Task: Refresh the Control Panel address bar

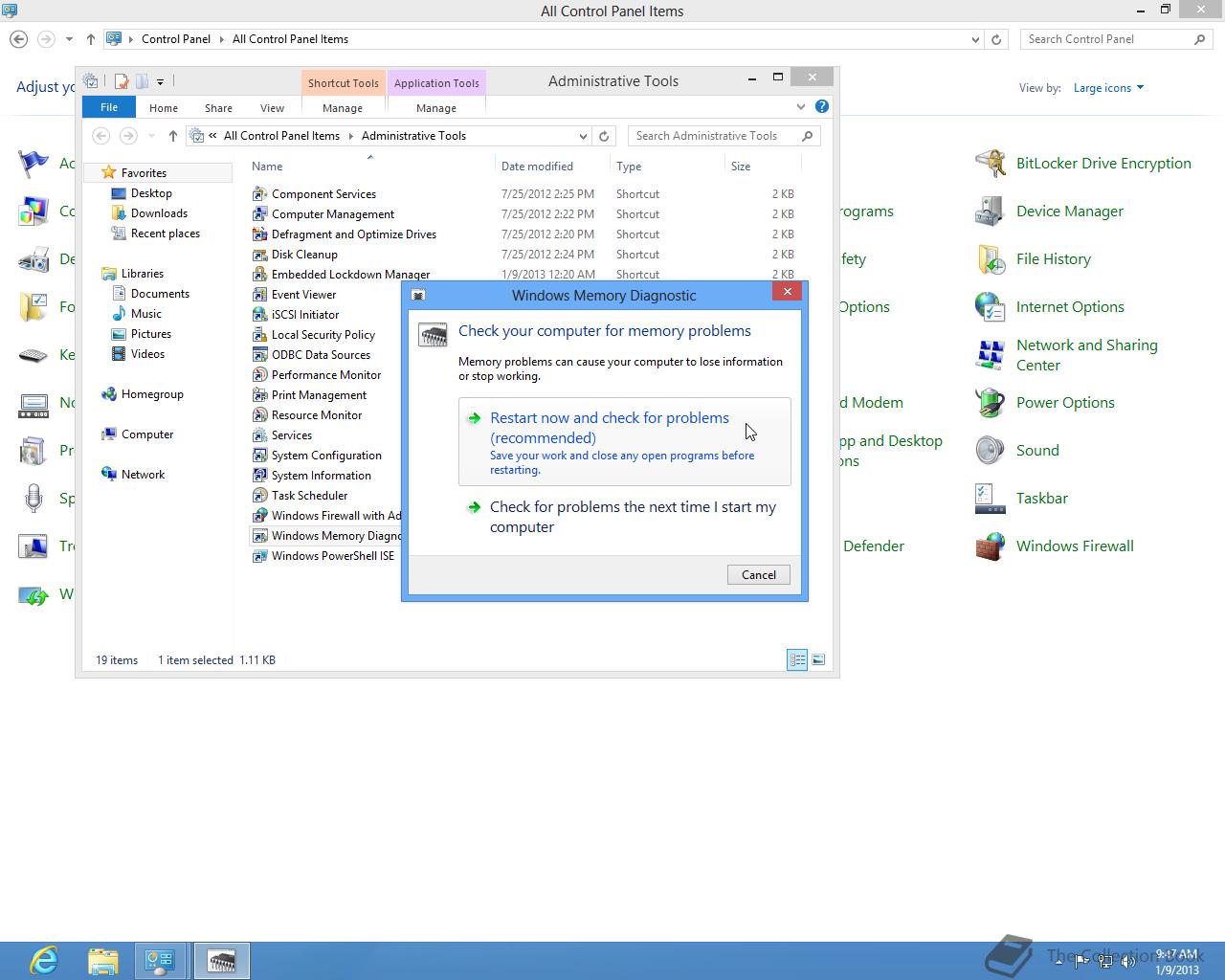Action: [x=996, y=39]
